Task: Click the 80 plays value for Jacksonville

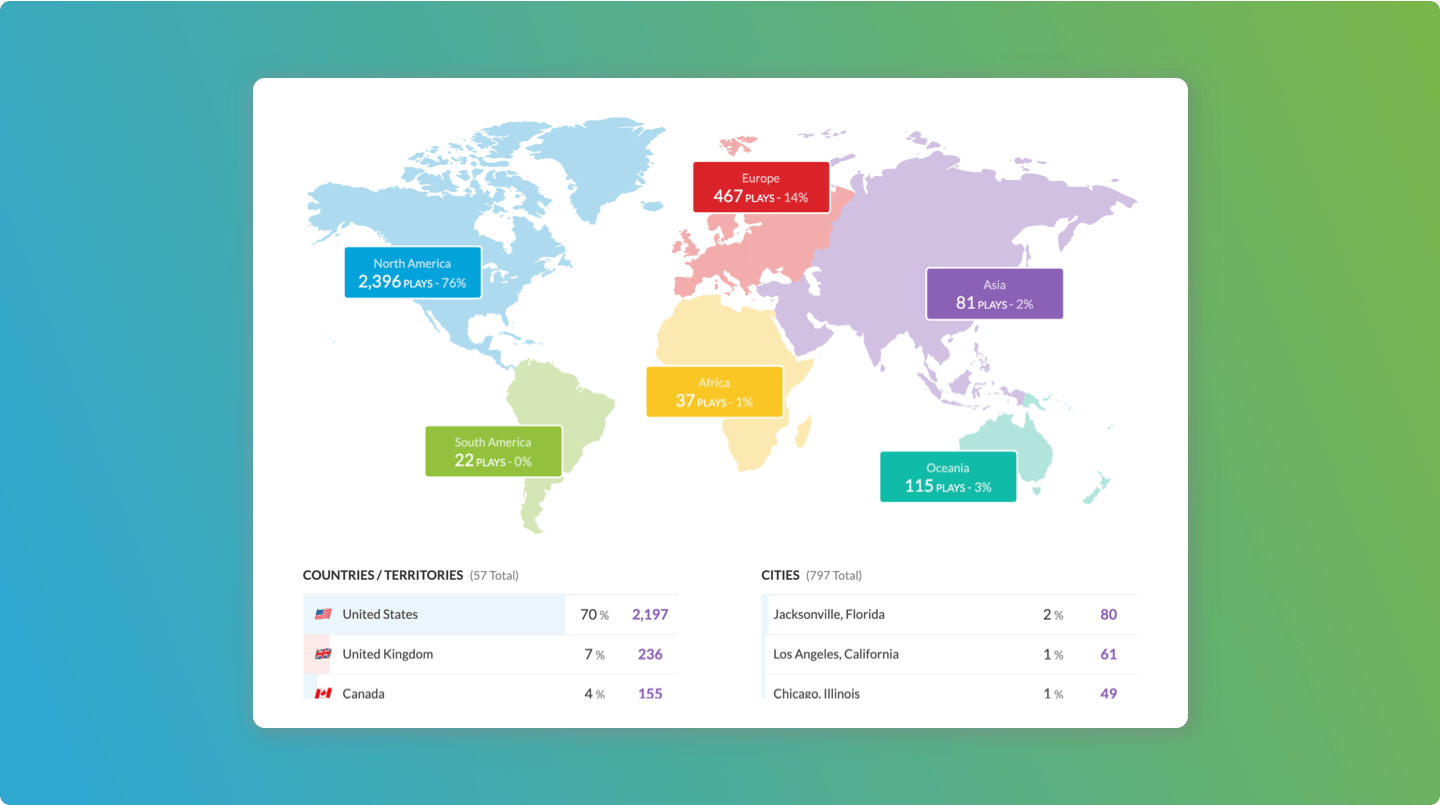Action: 1108,614
